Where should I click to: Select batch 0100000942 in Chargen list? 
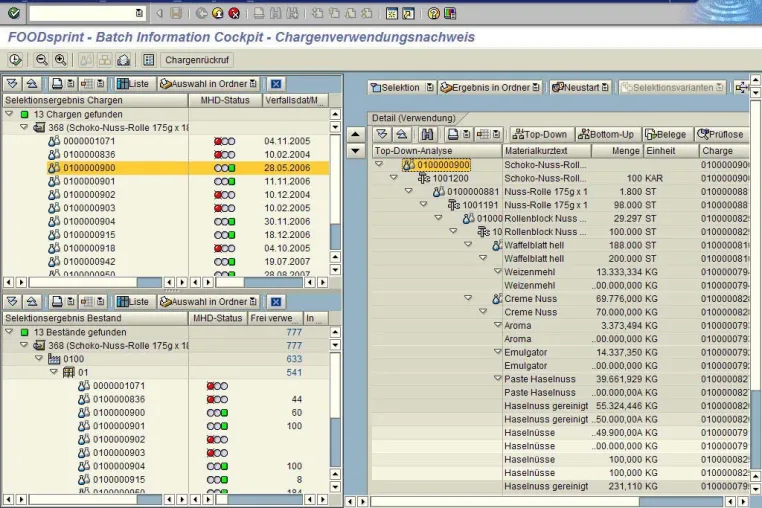89,262
